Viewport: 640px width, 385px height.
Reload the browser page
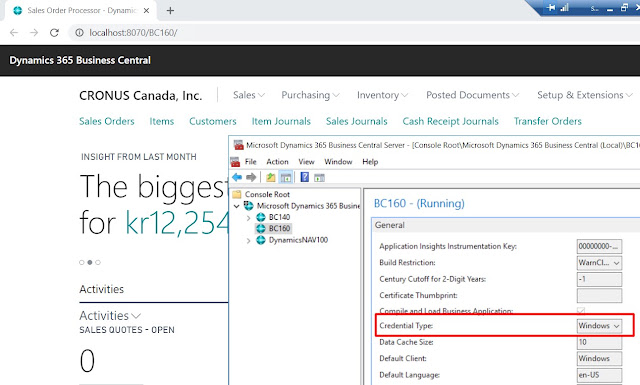coord(54,33)
